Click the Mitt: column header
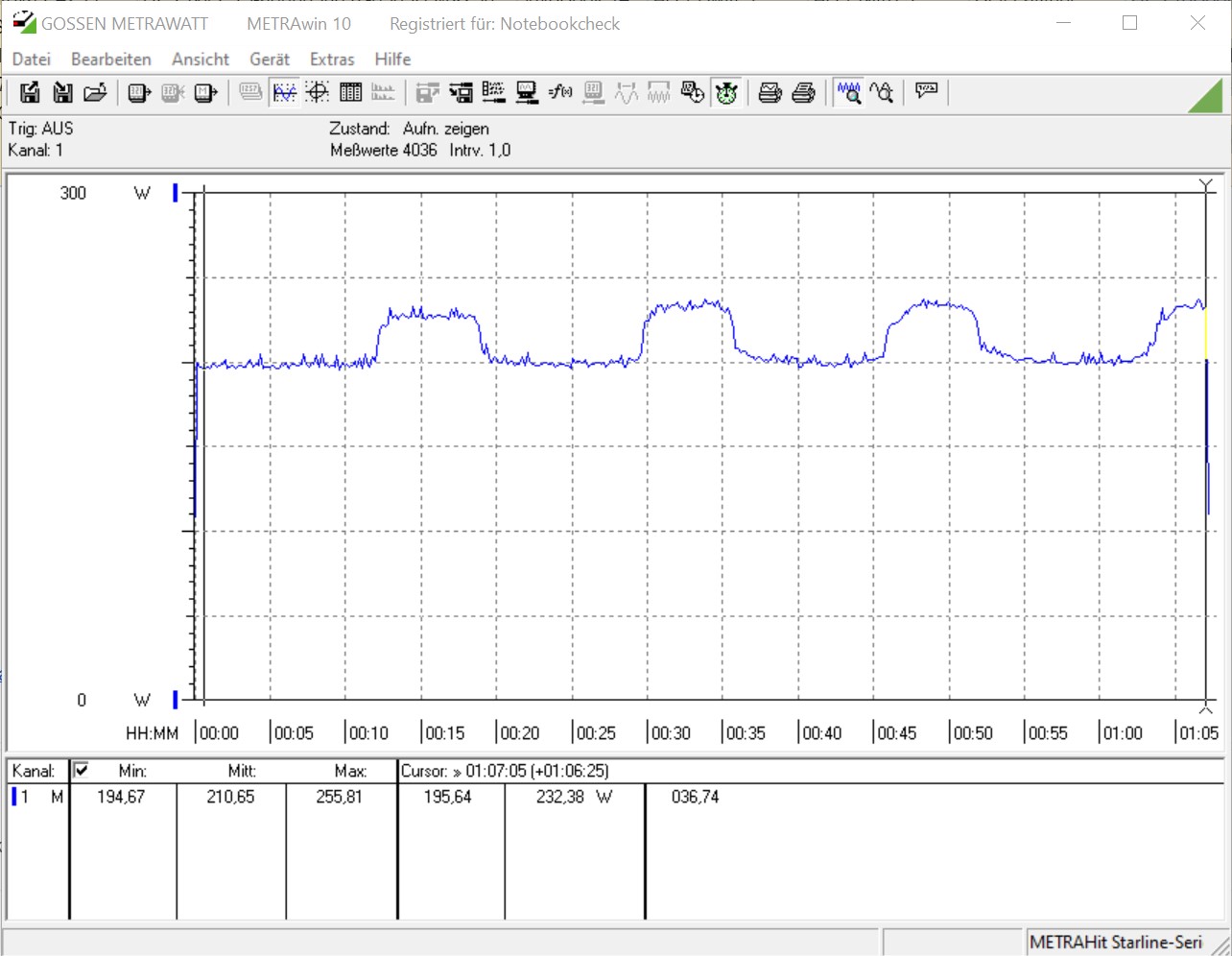The image size is (1232, 956). (x=242, y=771)
